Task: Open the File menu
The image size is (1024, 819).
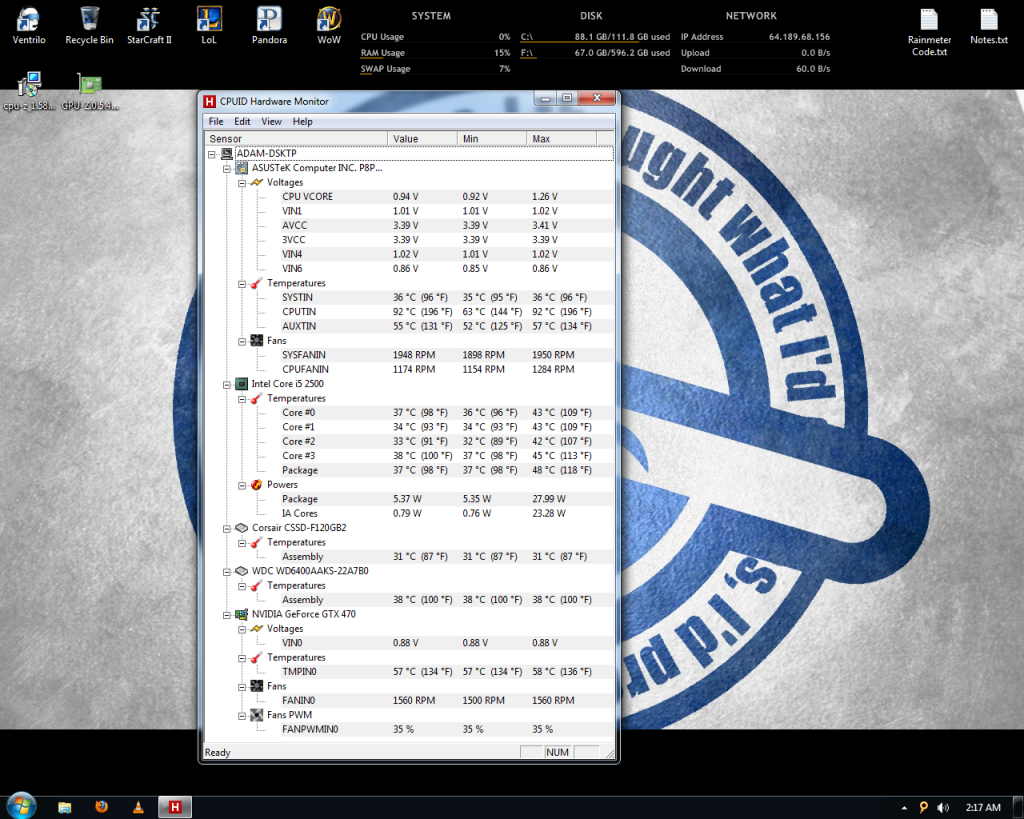Action: click(216, 121)
